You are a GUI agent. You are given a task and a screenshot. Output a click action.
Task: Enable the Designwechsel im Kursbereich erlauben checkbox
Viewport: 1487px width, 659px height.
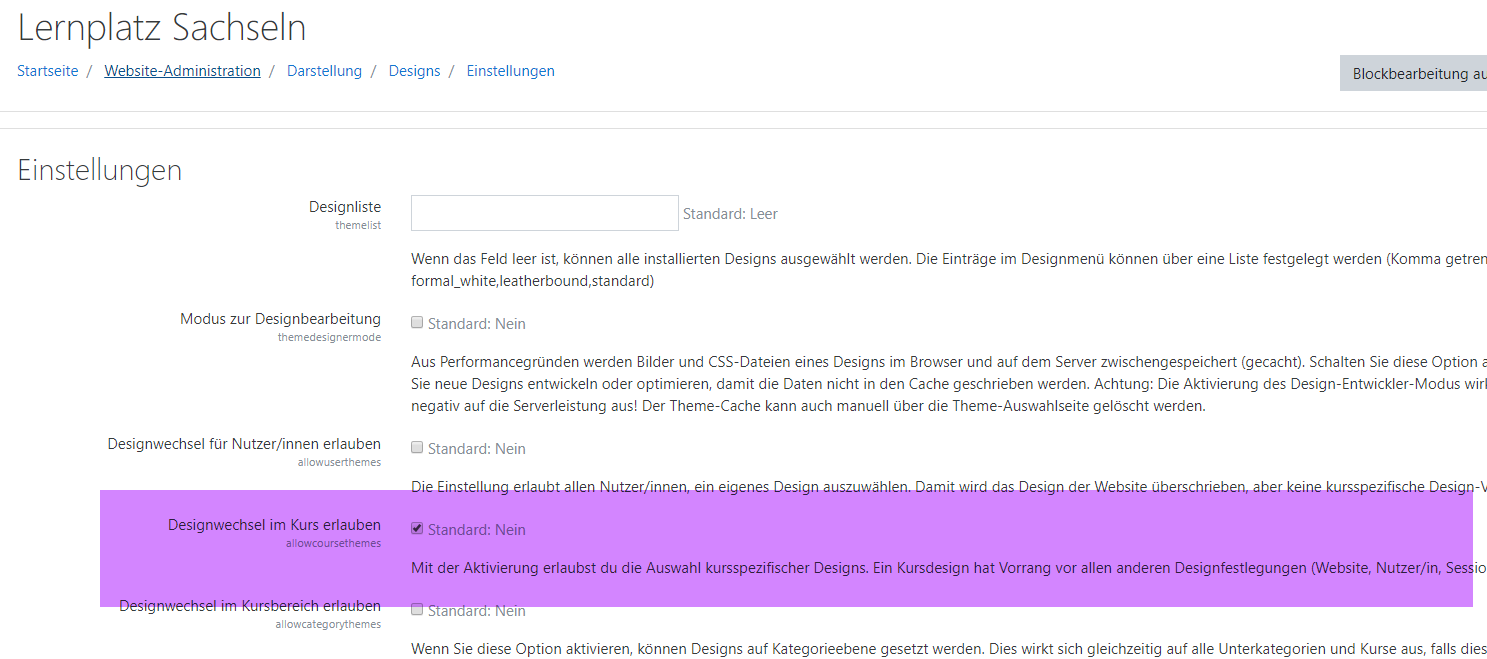pyautogui.click(x=418, y=610)
